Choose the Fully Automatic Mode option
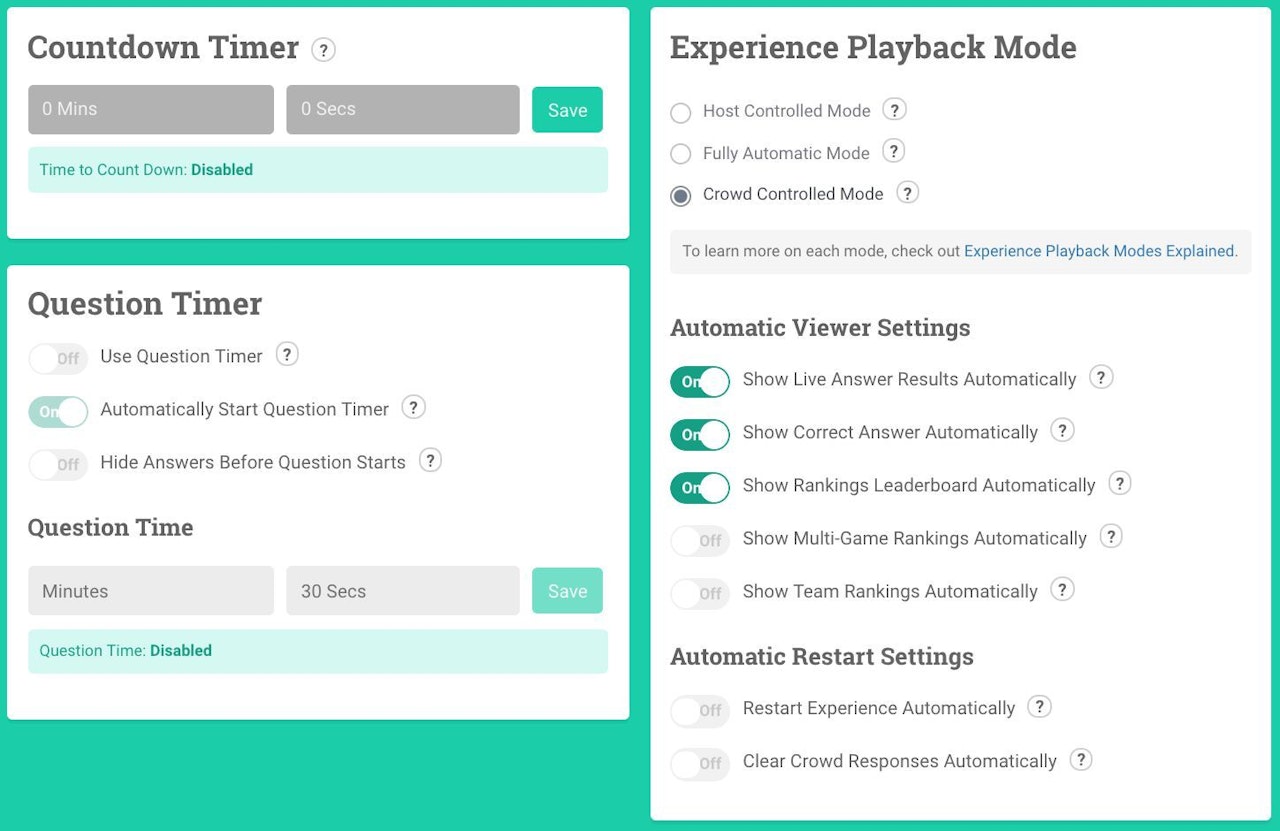 [681, 154]
